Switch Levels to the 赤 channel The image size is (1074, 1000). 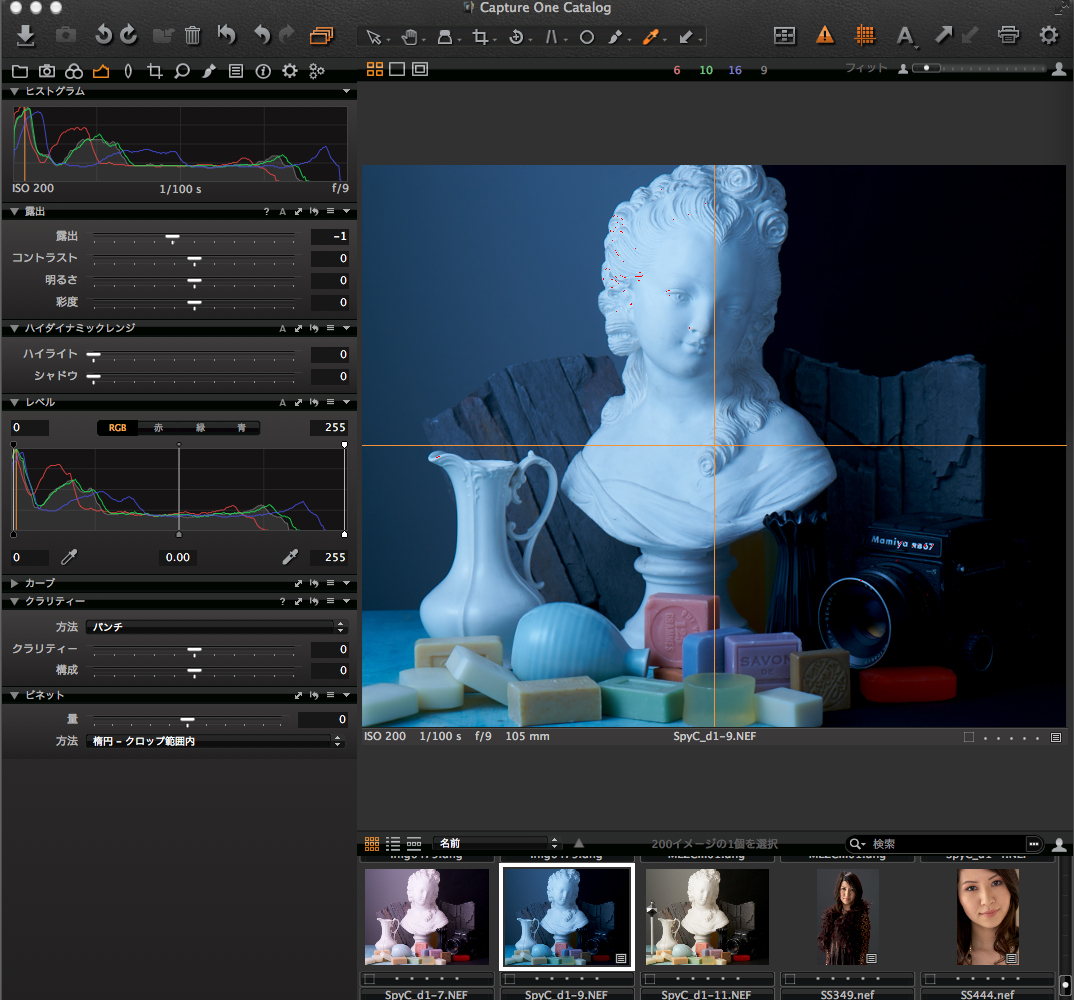pyautogui.click(x=158, y=428)
